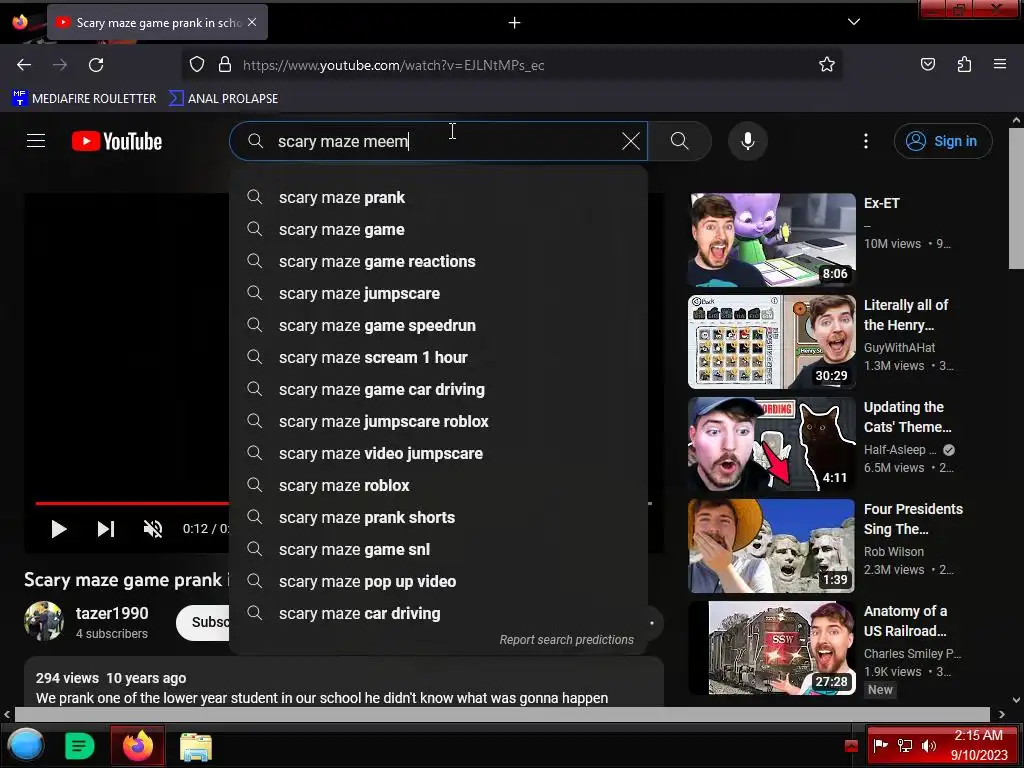Pick scary maze game snl suggestion
This screenshot has width=1024, height=768.
click(438, 549)
